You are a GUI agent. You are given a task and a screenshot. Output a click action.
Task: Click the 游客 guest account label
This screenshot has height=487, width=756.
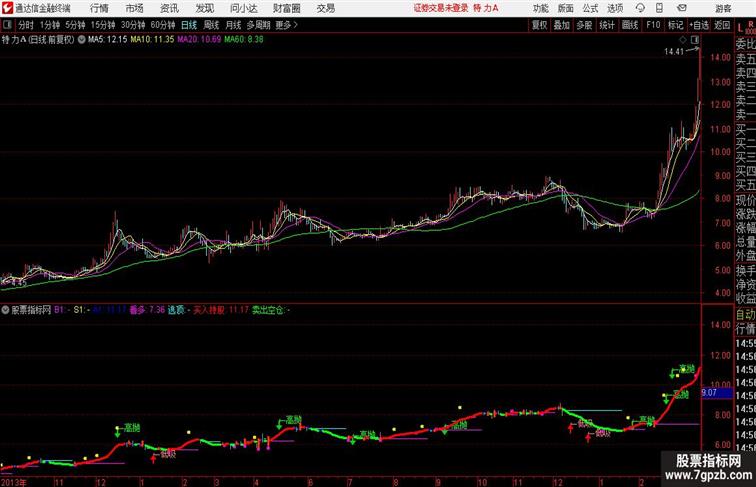pyautogui.click(x=723, y=8)
